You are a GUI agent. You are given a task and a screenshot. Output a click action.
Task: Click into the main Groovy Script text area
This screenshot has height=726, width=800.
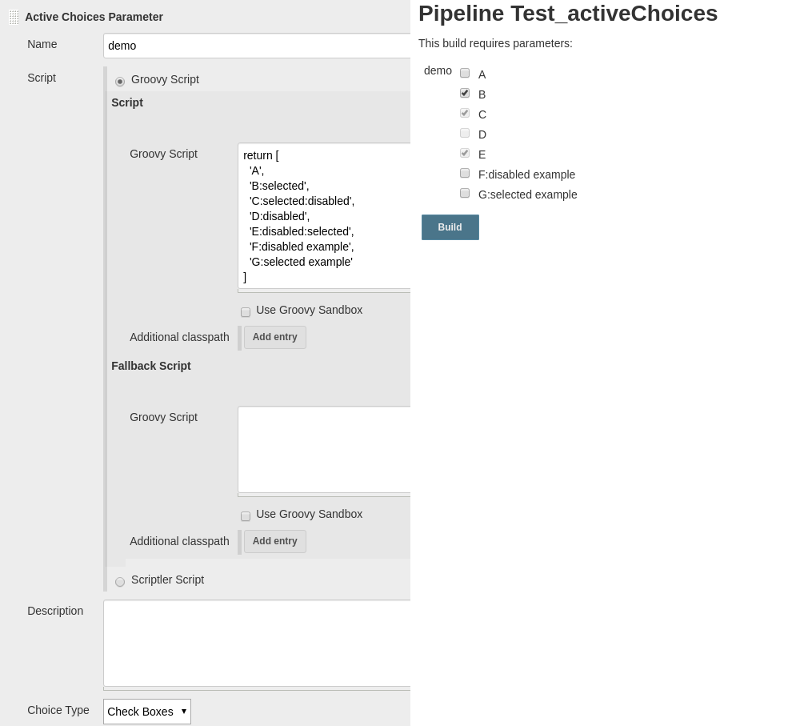click(x=324, y=216)
